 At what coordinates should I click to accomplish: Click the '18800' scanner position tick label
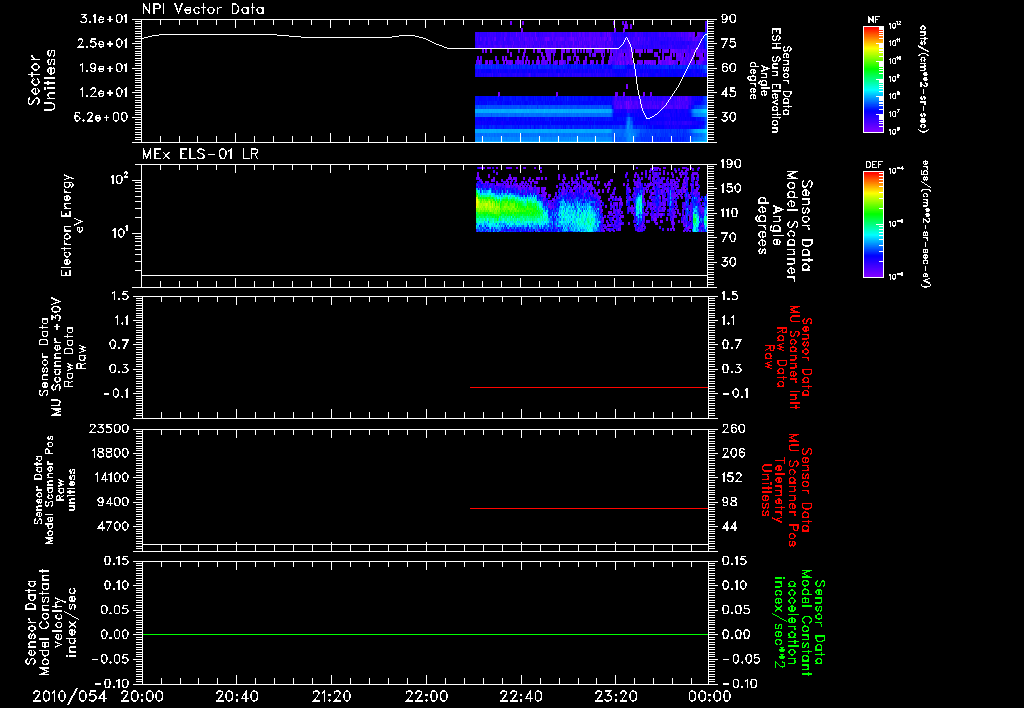108,453
